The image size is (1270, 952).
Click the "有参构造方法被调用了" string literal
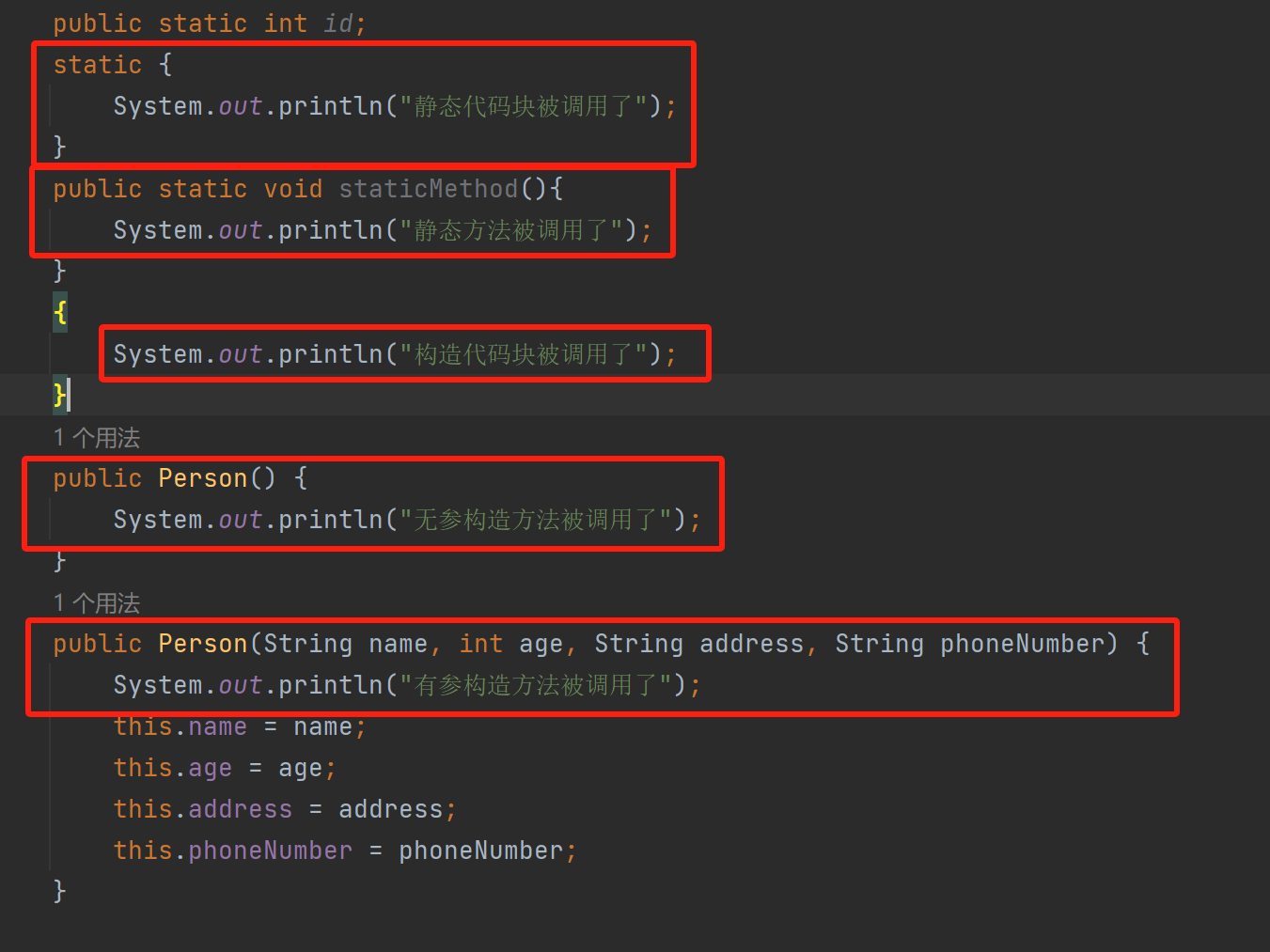point(536,685)
